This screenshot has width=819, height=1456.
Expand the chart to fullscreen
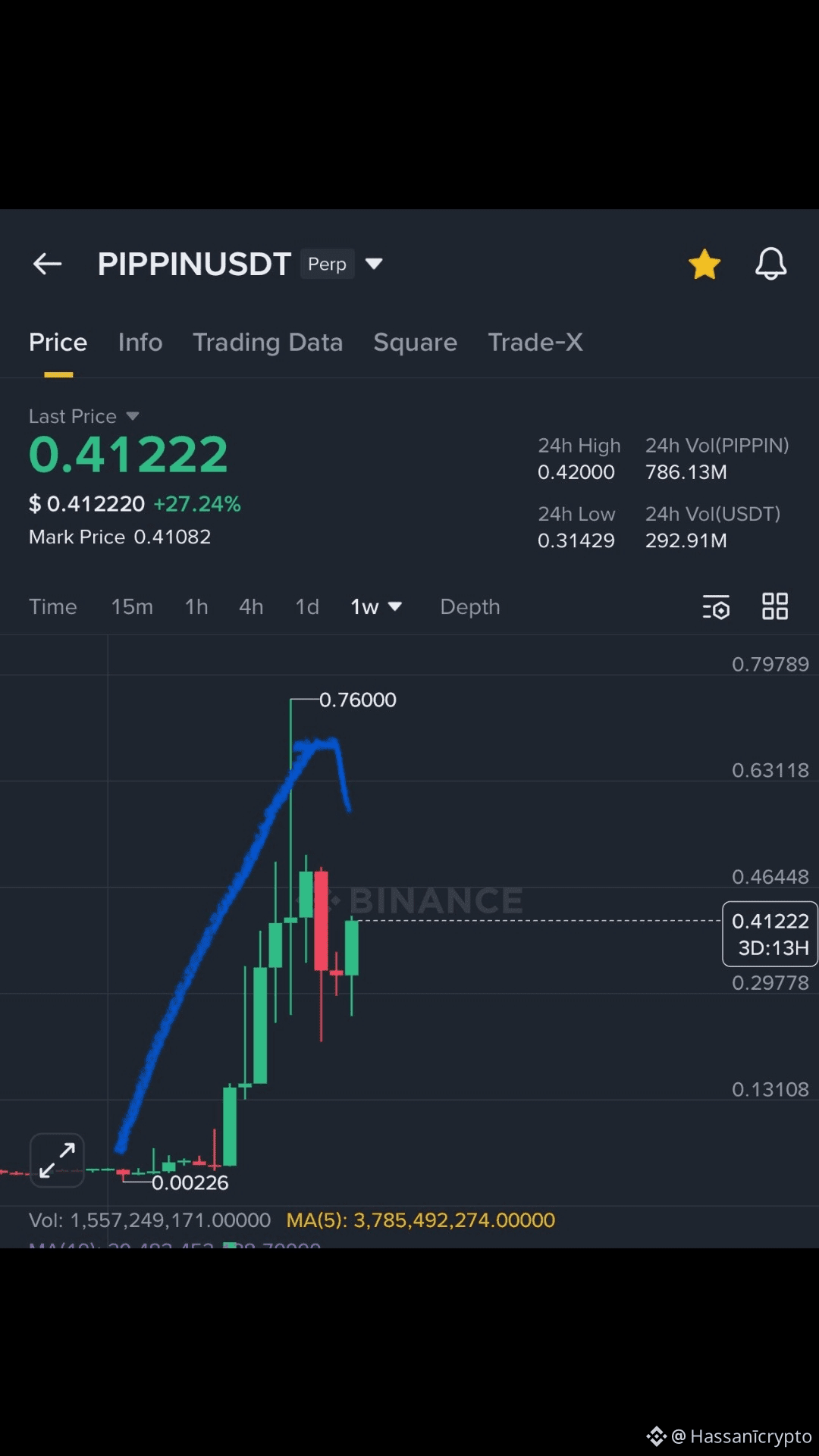(57, 1160)
